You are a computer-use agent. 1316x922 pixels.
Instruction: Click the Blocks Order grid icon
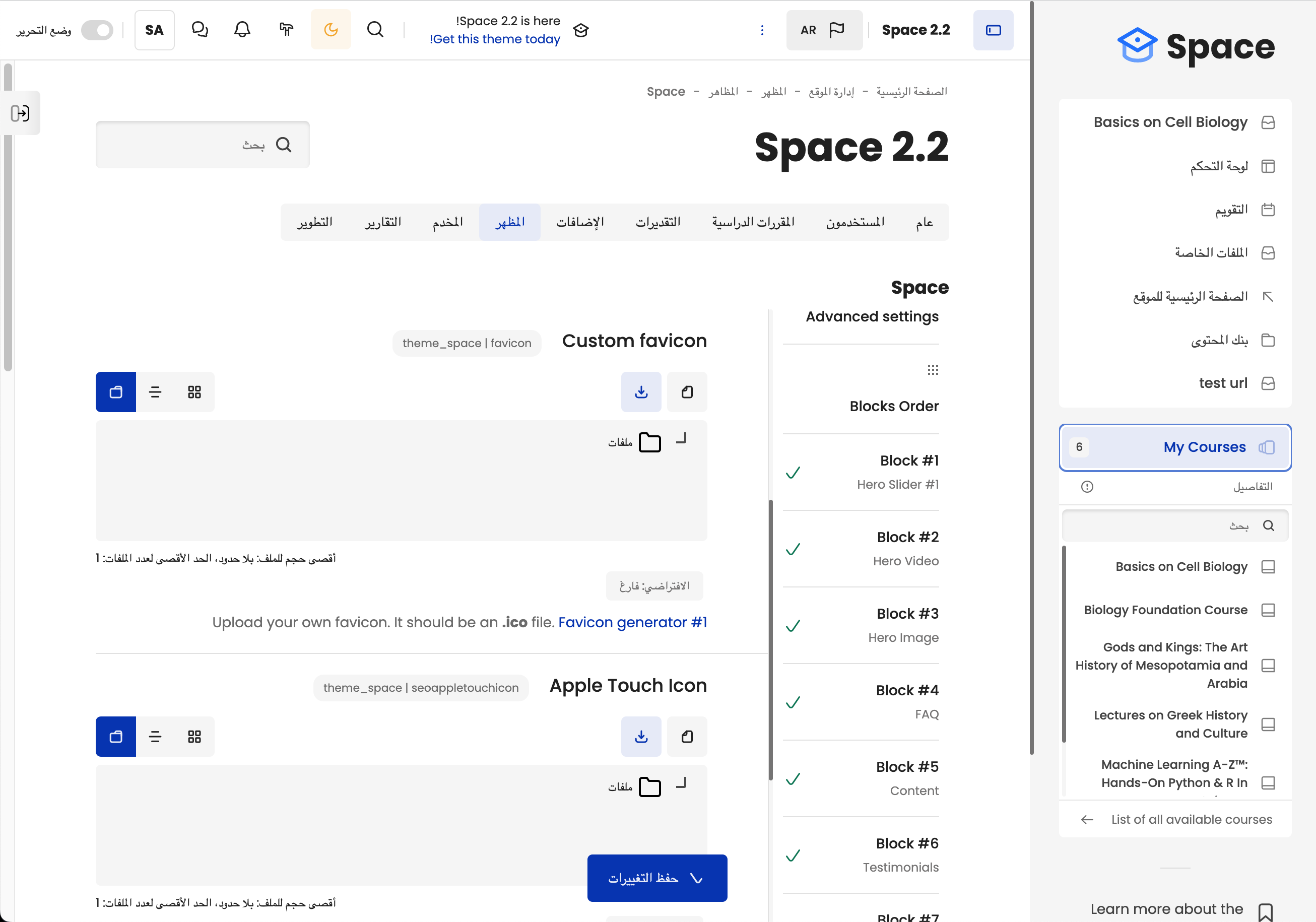click(933, 370)
